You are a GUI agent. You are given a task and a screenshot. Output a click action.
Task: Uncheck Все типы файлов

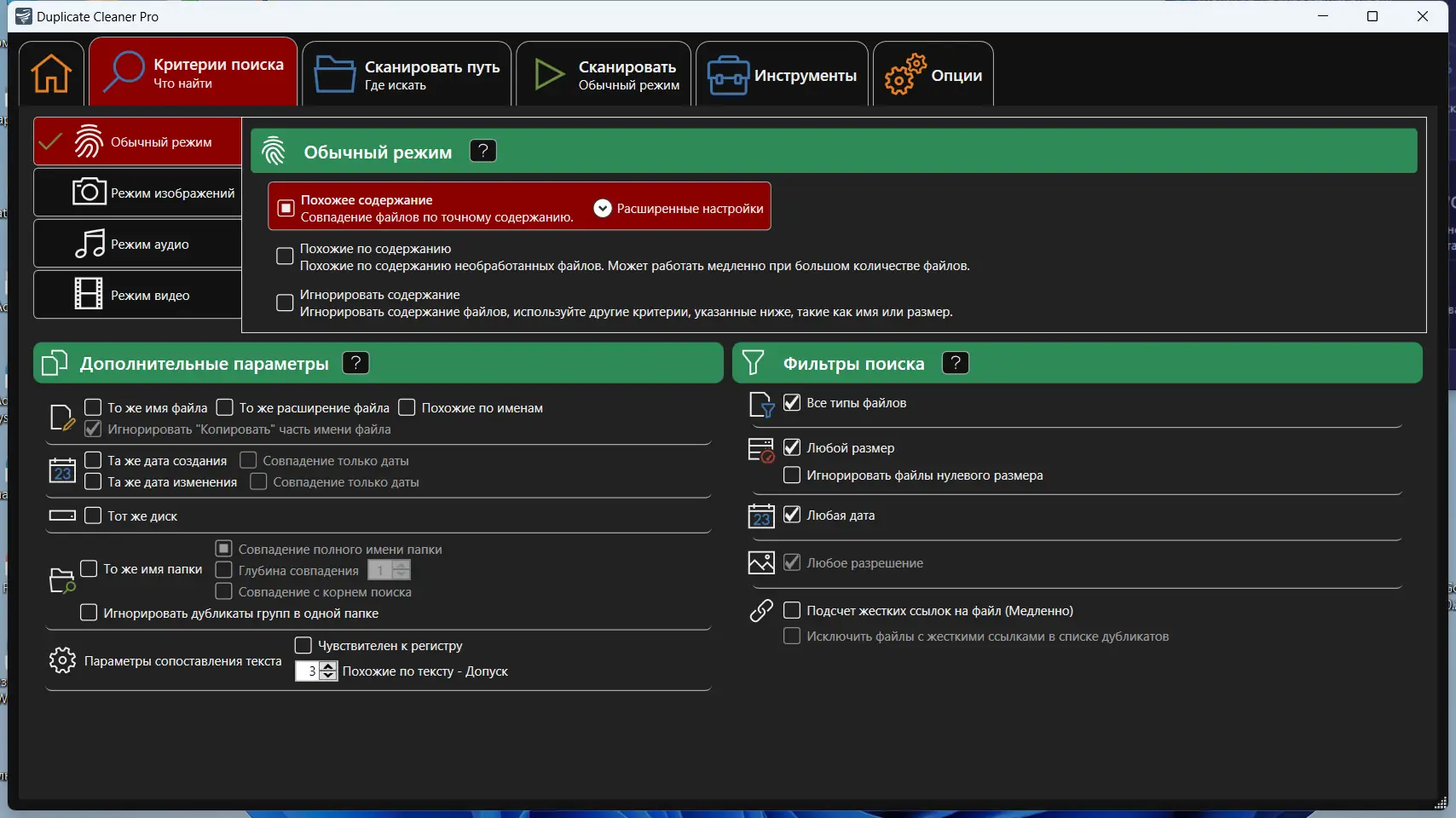[x=792, y=402]
